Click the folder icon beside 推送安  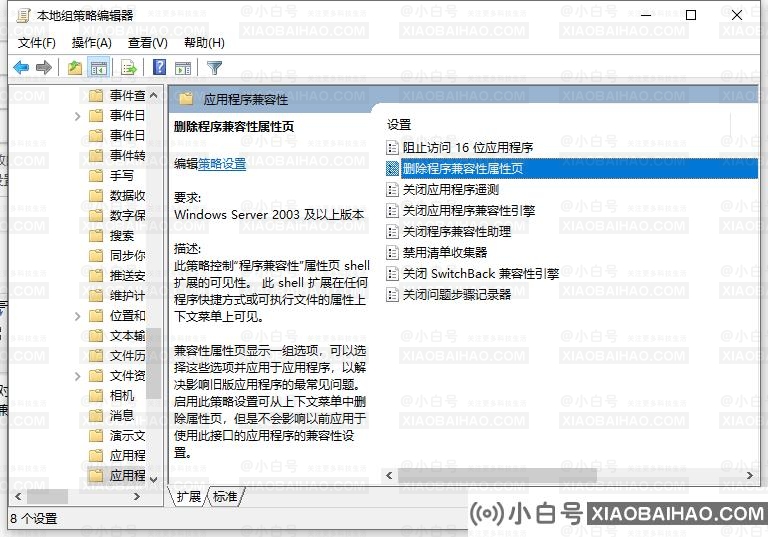[96, 275]
